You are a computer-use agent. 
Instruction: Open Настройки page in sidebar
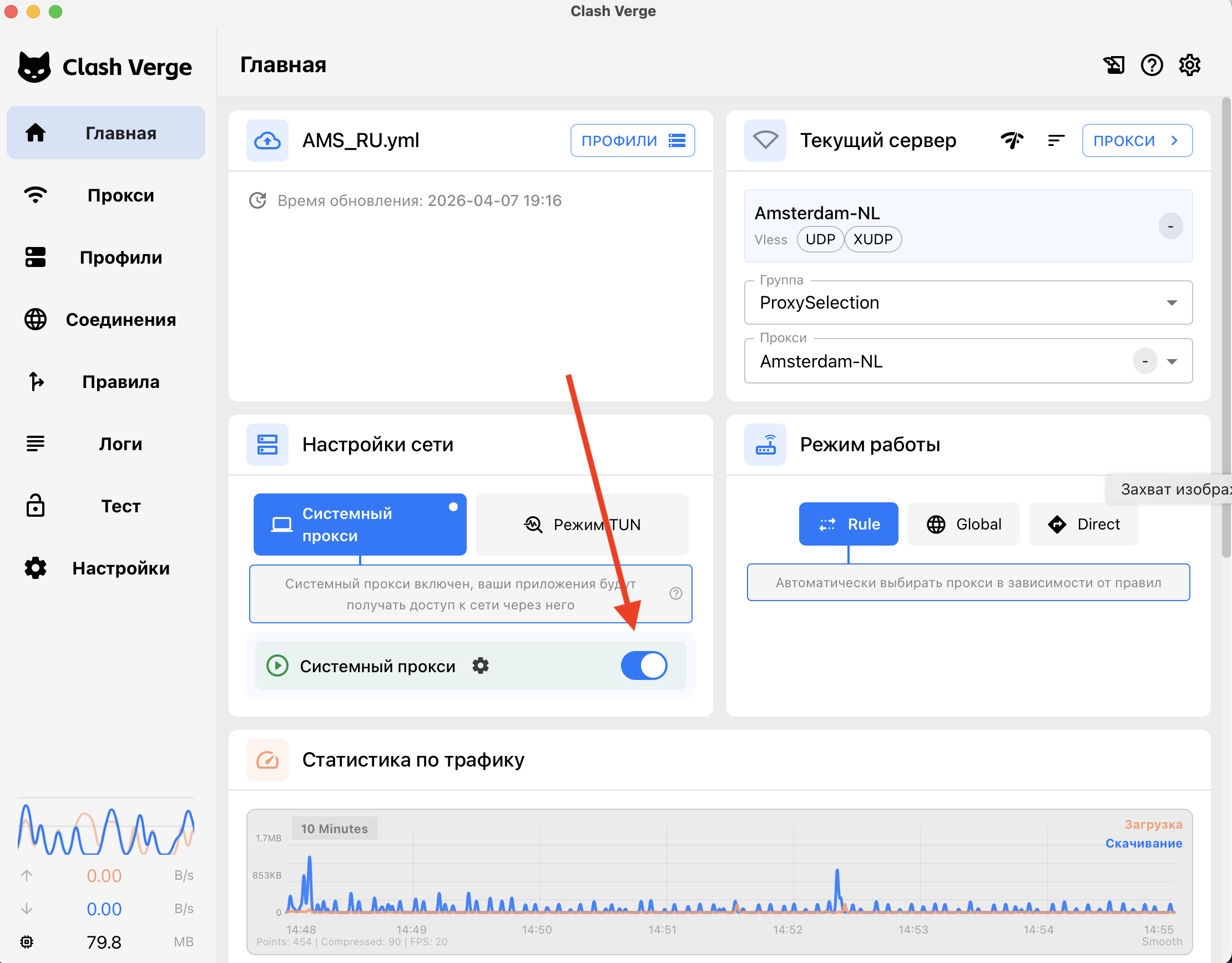(x=106, y=568)
